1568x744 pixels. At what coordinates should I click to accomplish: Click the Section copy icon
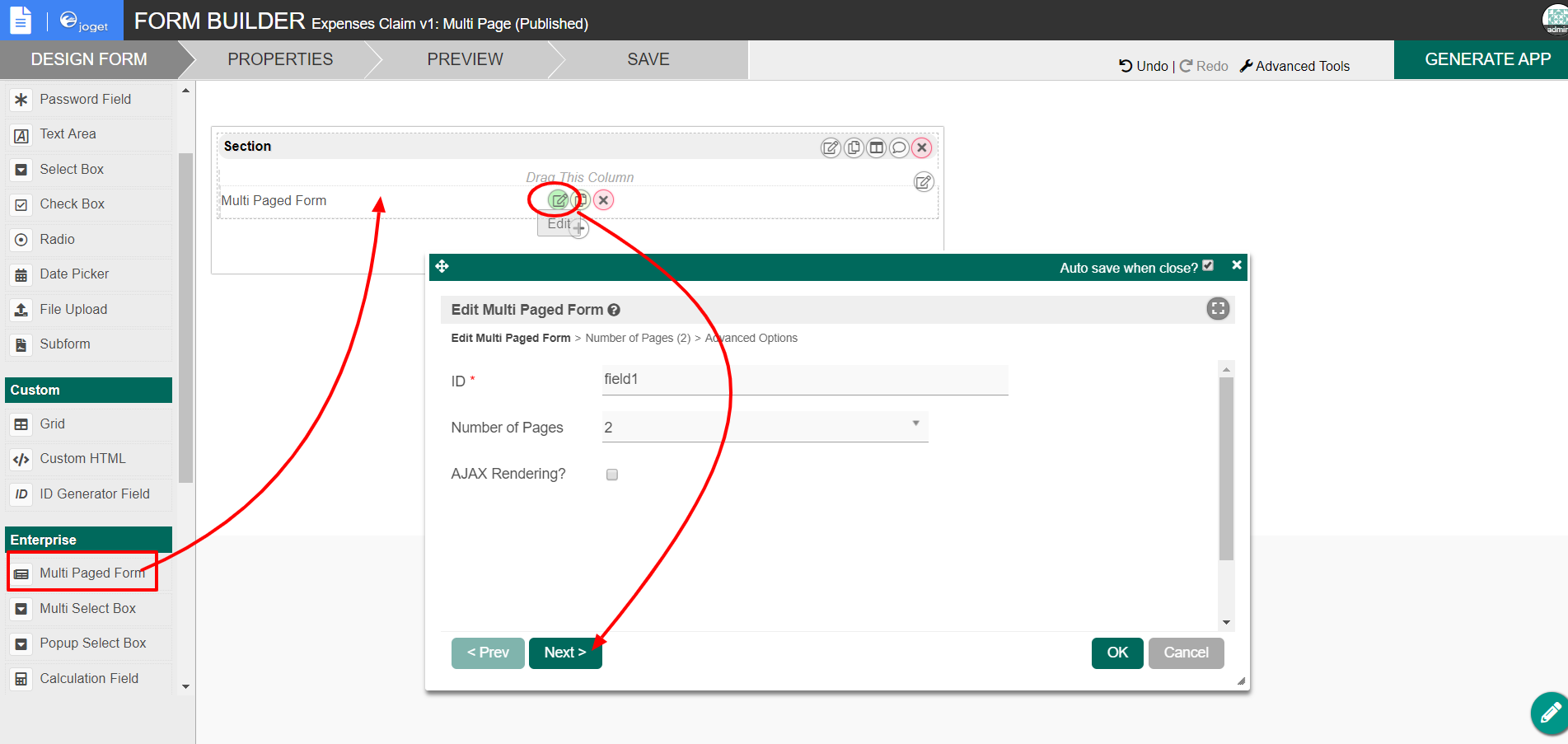pyautogui.click(x=854, y=147)
